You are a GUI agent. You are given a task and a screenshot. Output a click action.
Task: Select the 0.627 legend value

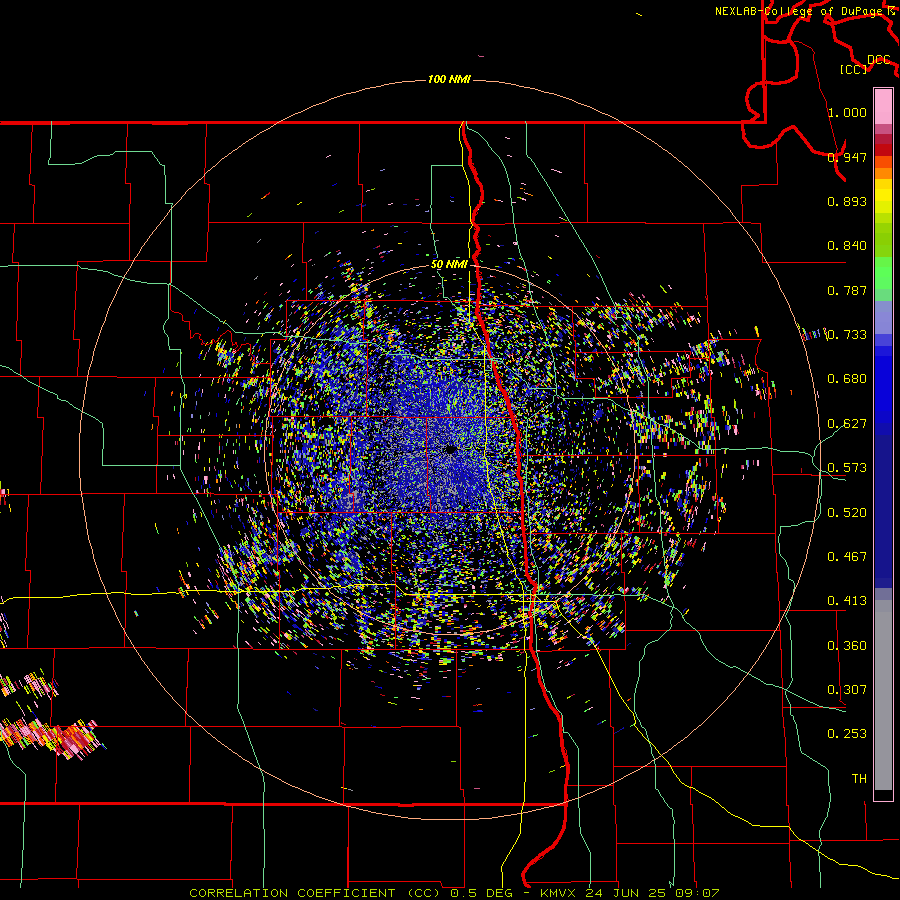pyautogui.click(x=847, y=423)
